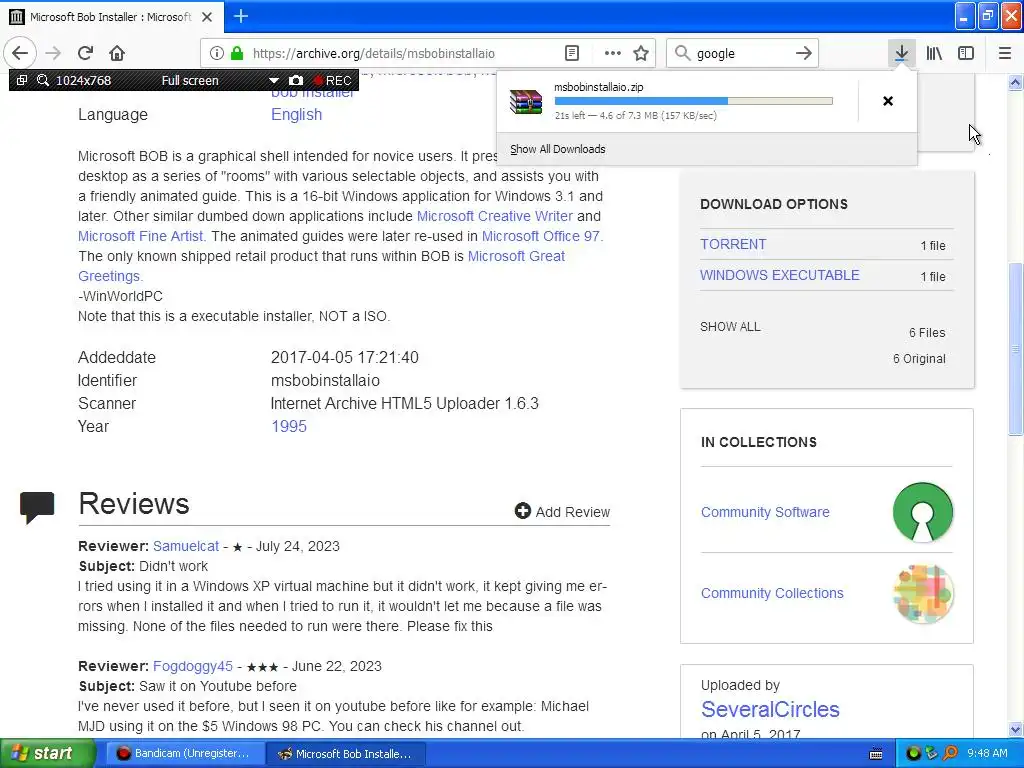1024x768 pixels.
Task: Open reviewer Fogdoggy45's profile
Action: pyautogui.click(x=193, y=666)
